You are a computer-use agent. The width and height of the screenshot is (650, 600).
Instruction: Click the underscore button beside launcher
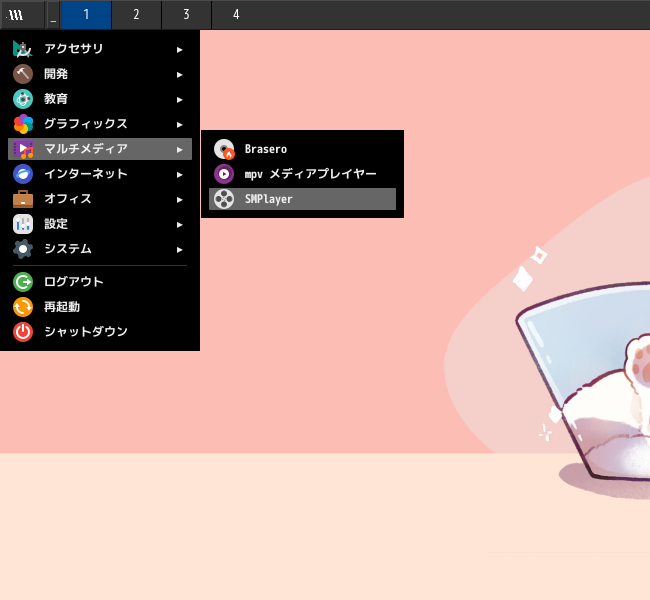(x=53, y=15)
